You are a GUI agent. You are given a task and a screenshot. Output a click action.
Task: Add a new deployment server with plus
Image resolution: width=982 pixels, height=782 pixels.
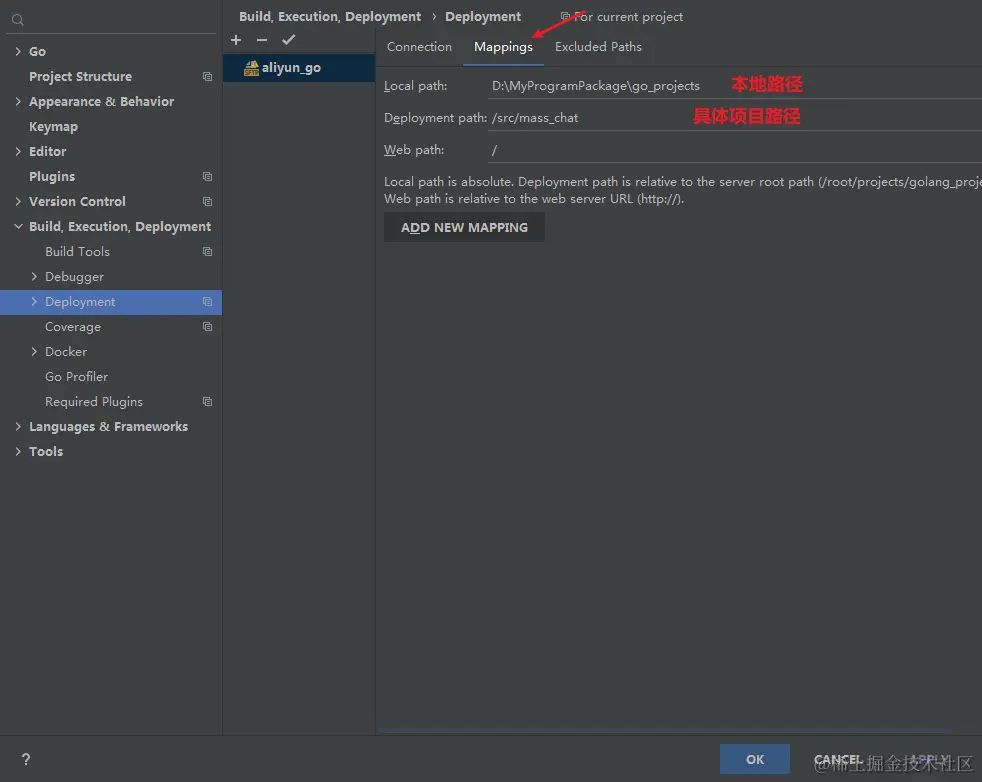[x=236, y=40]
